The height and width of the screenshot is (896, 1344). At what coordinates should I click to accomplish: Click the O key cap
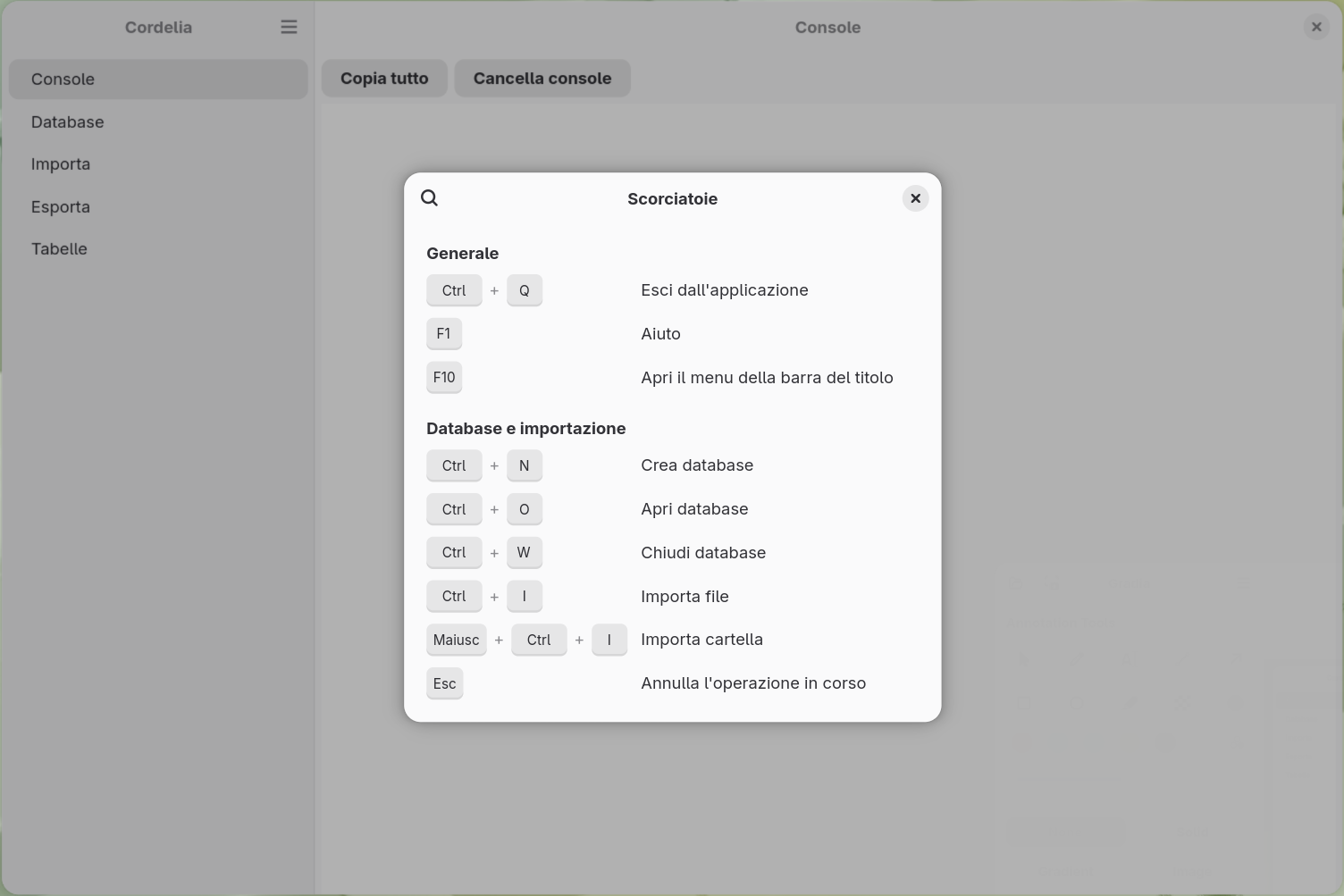pyautogui.click(x=525, y=509)
